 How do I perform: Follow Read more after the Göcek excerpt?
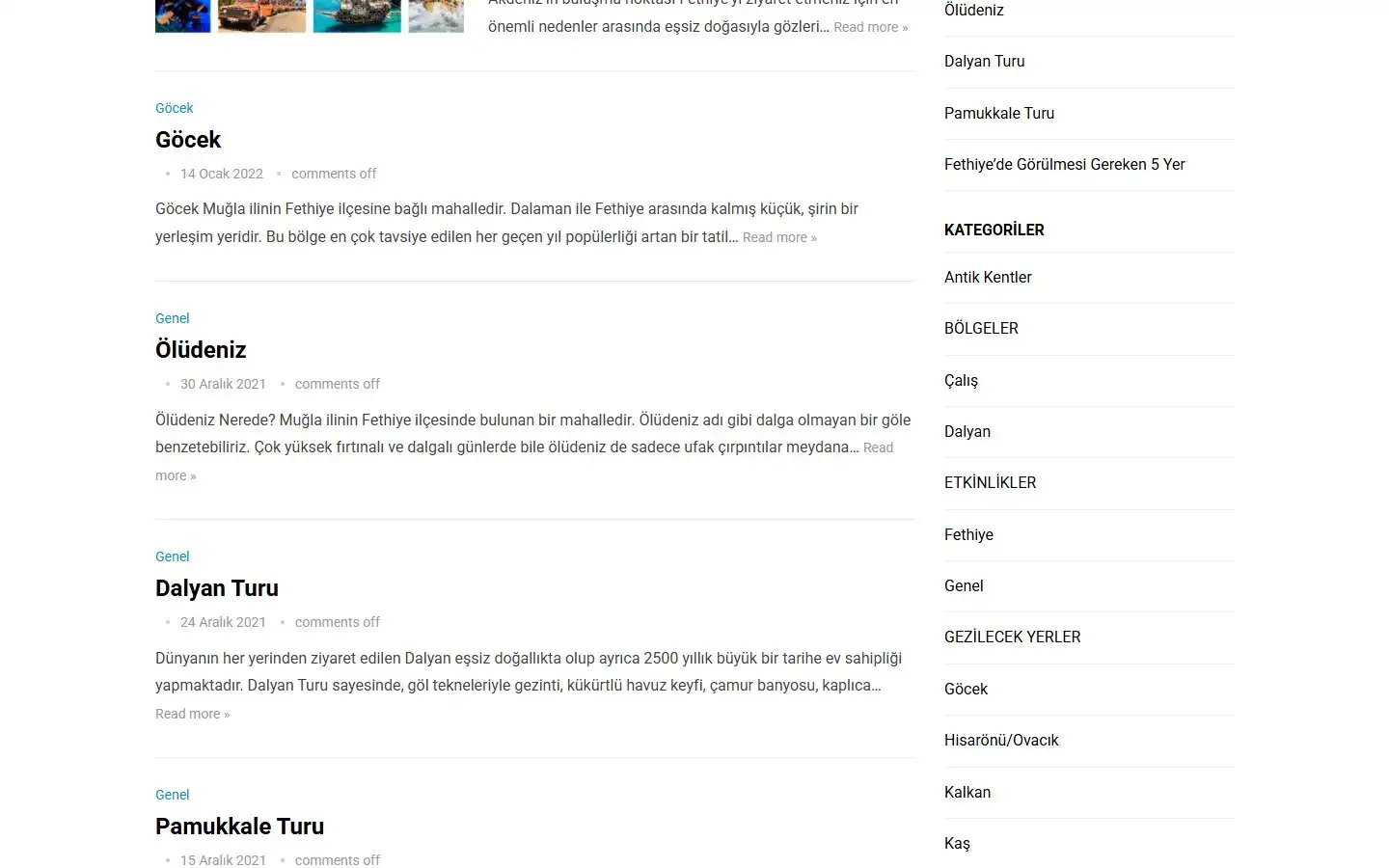click(779, 237)
